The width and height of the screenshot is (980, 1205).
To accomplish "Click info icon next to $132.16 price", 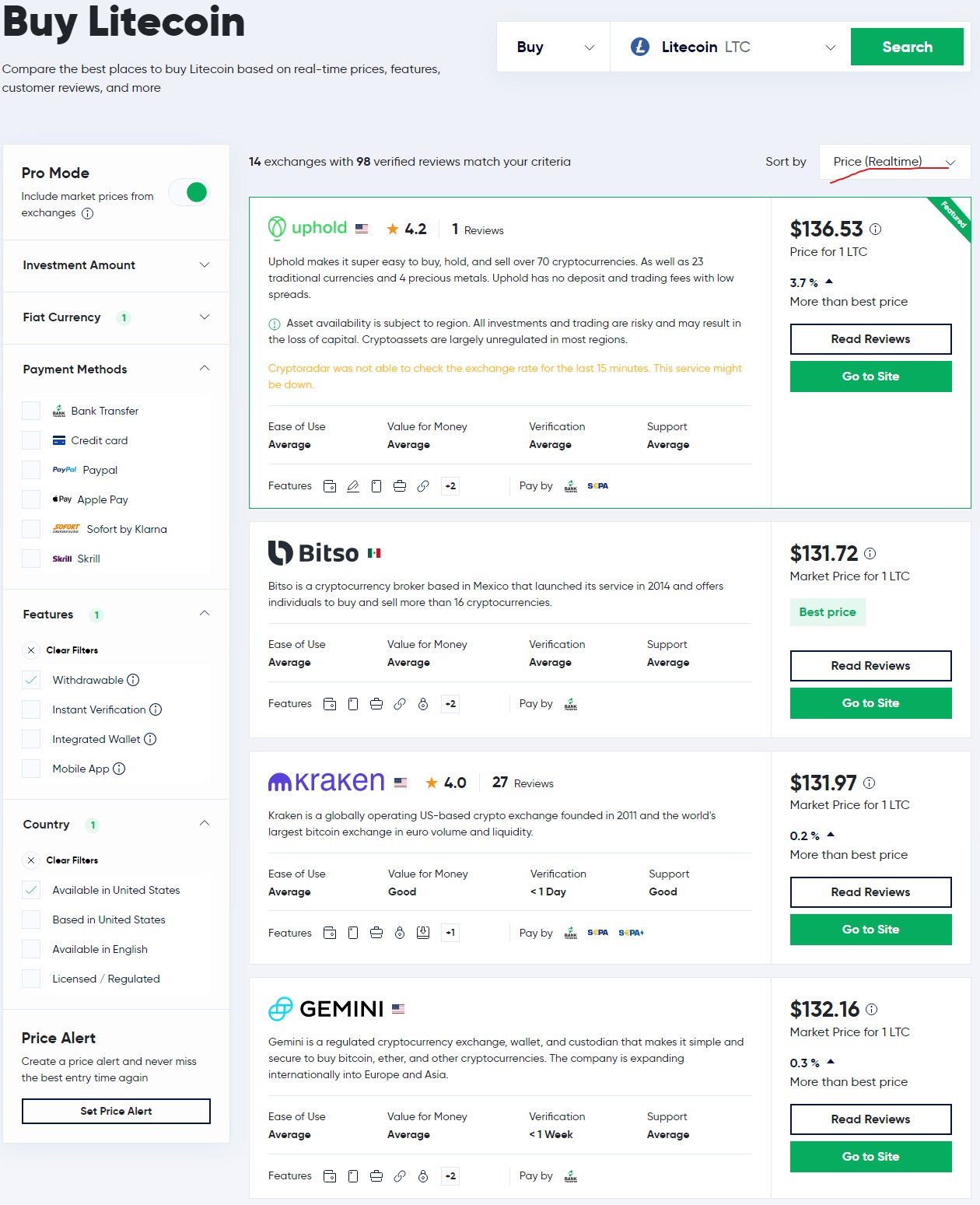I will pyautogui.click(x=872, y=1010).
